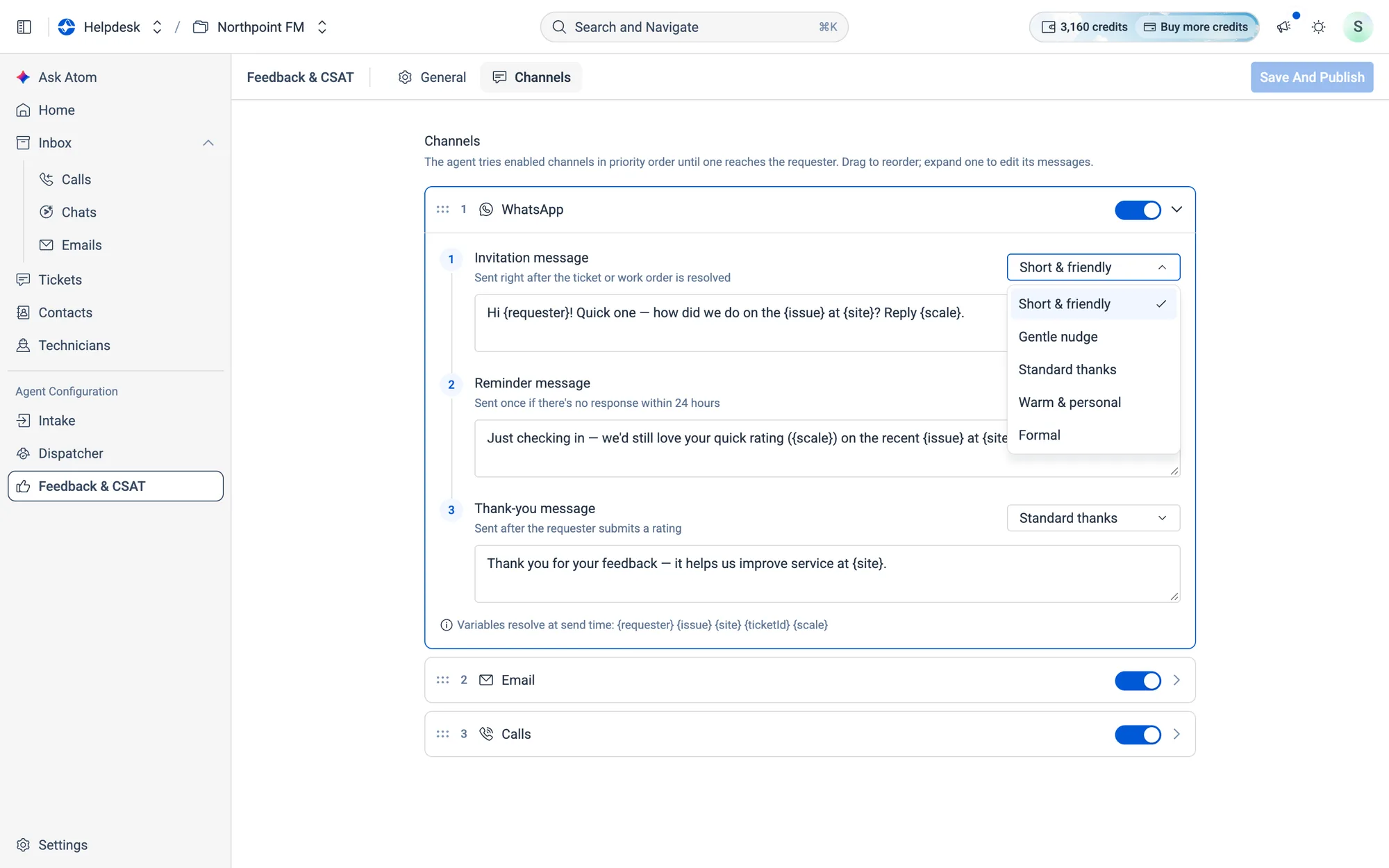Collapse the WhatsApp channel section
Image resolution: width=1389 pixels, height=868 pixels.
coord(1176,210)
